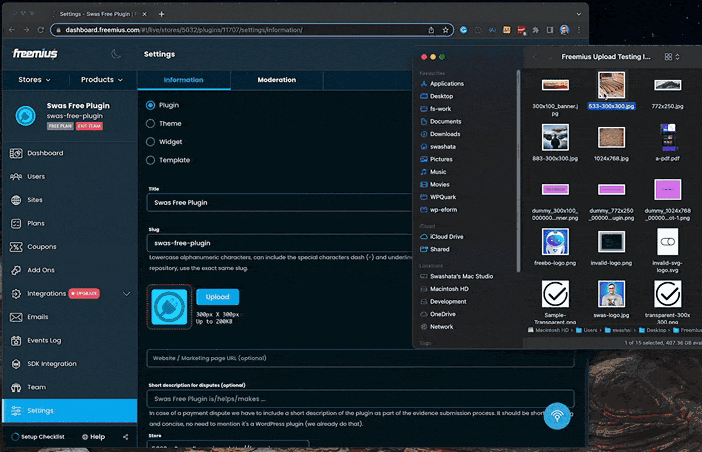The height and width of the screenshot is (452, 702).
Task: Click the short description for disputes field
Action: [360, 399]
